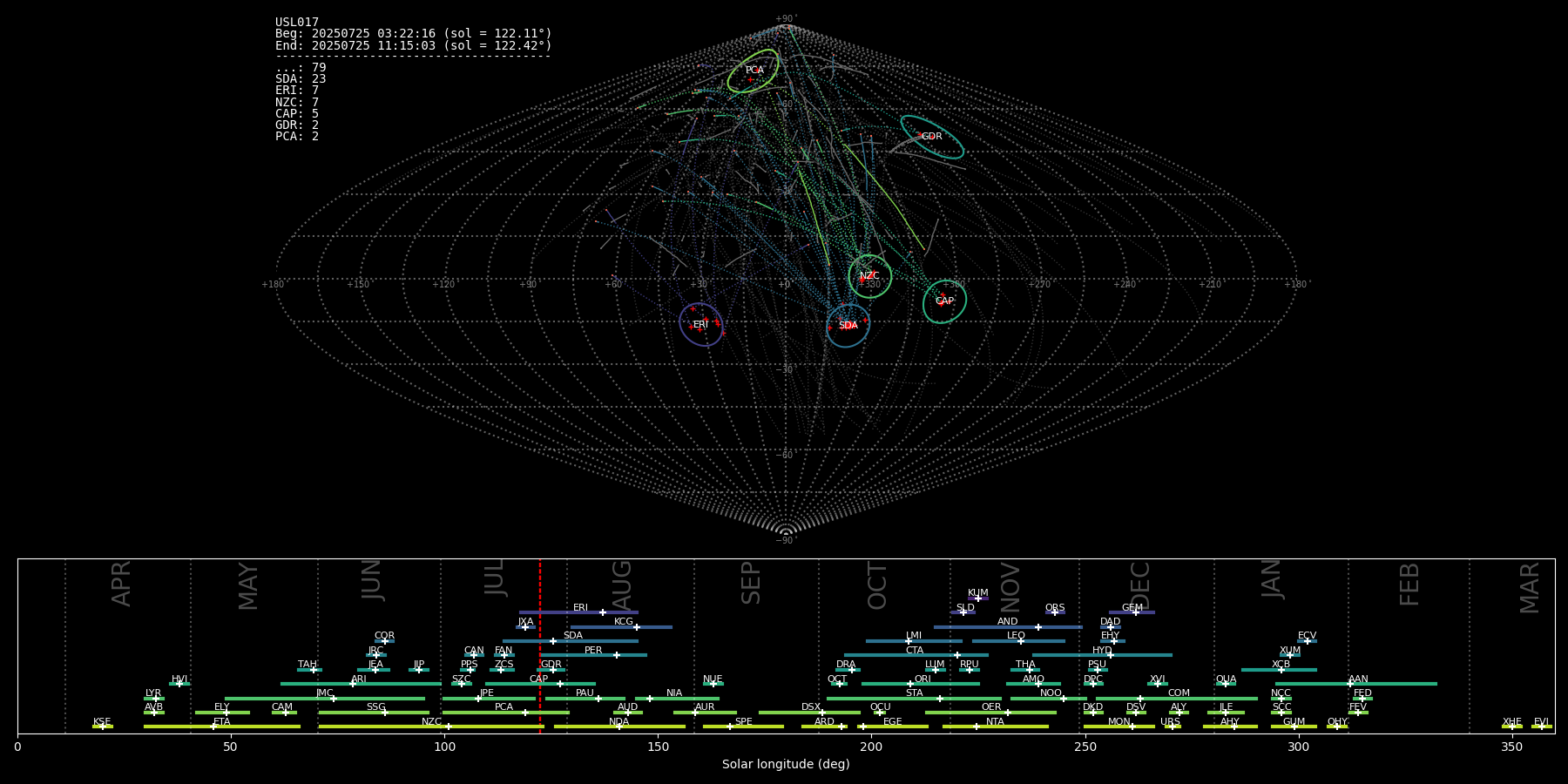The image size is (1568, 784).
Task: Click the ECV shower label in the timeline
Action: [x=1307, y=636]
